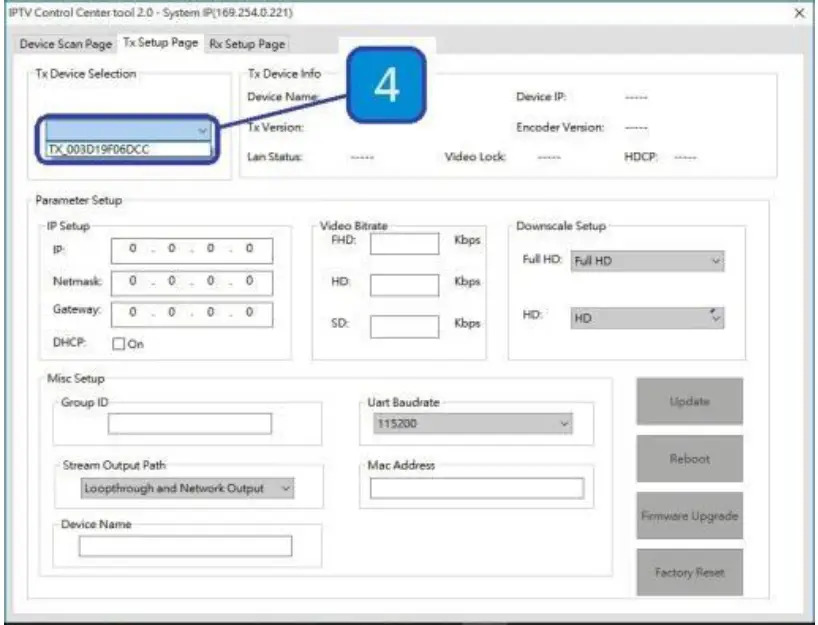Focus the FHD bitrate input
Image resolution: width=818 pixels, height=625 pixels.
404,244
